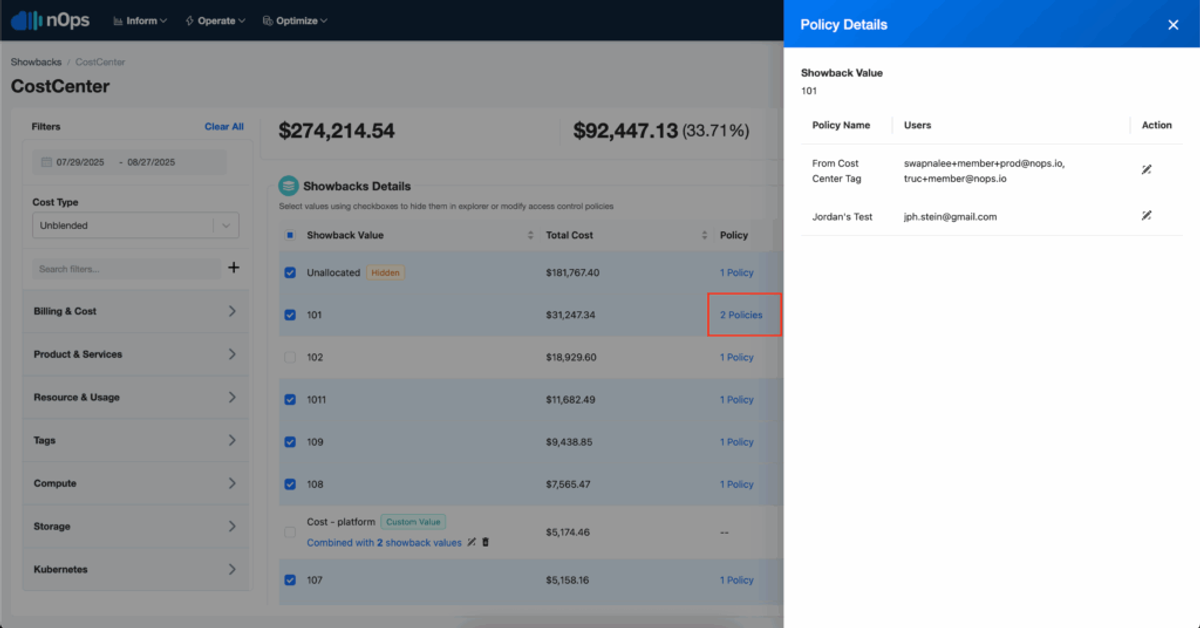Uncheck the Unallocated row checkbox
This screenshot has height=628, width=1200.
pos(290,272)
